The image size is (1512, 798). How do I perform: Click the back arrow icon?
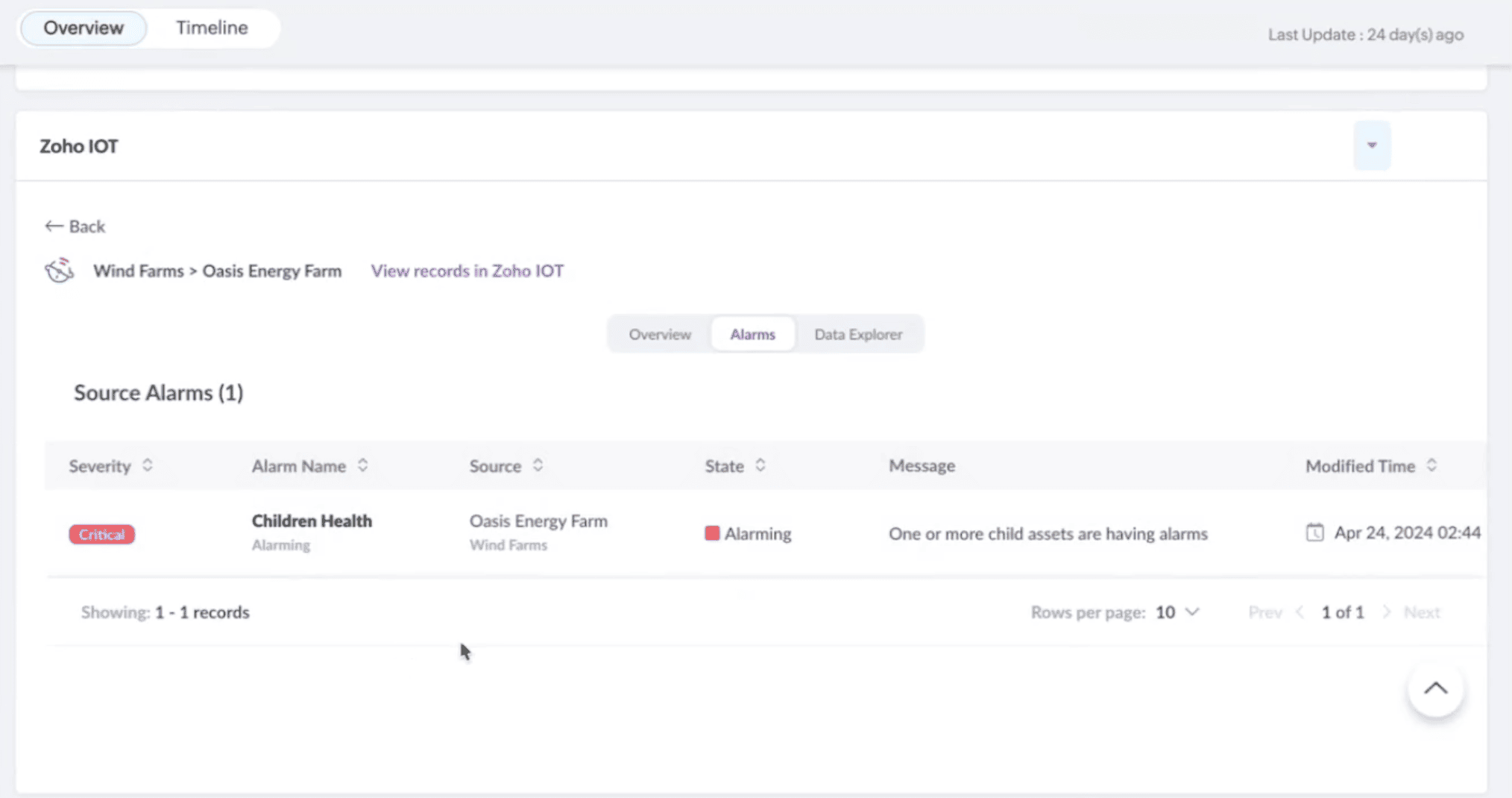point(53,226)
